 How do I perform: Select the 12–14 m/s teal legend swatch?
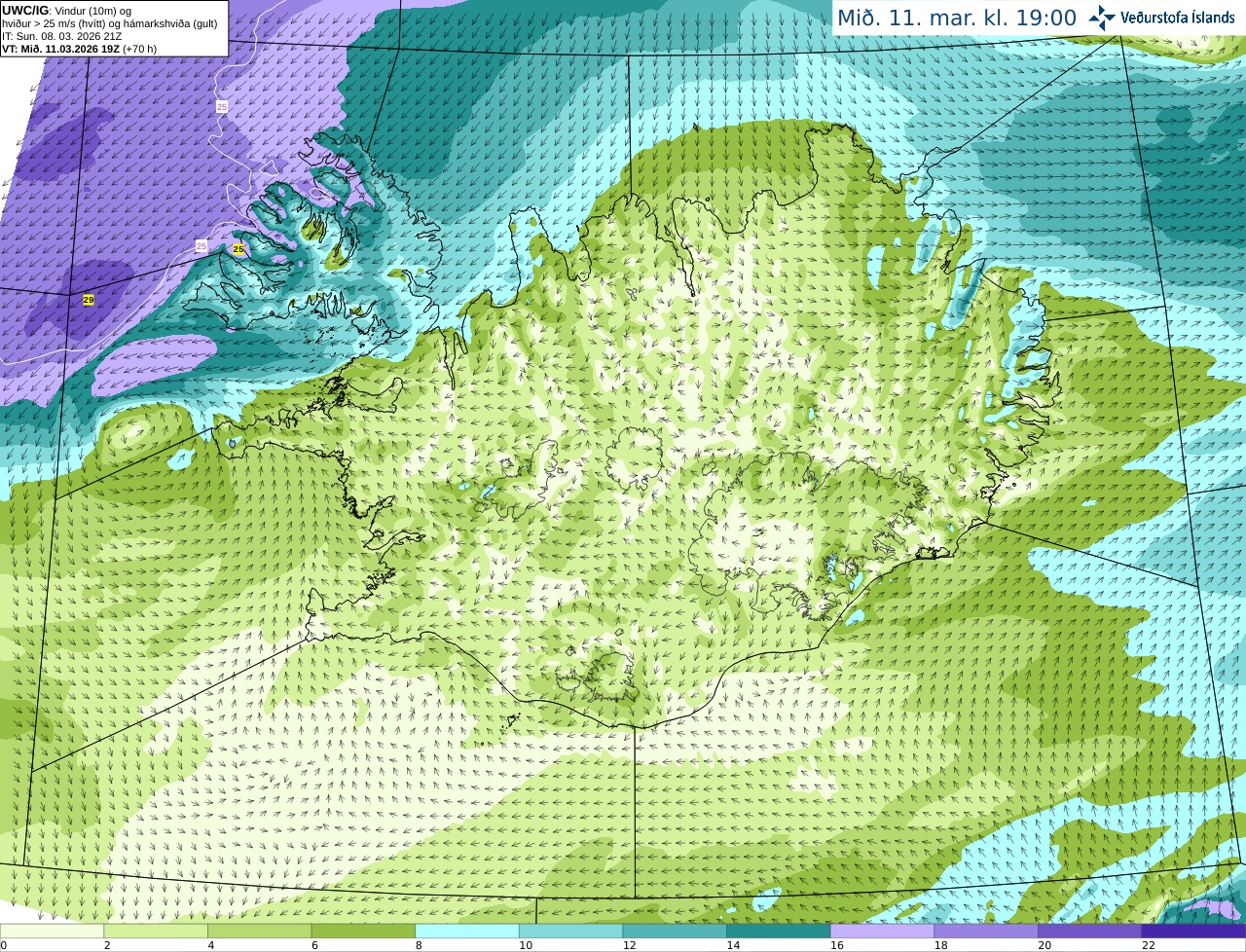pyautogui.click(x=675, y=931)
